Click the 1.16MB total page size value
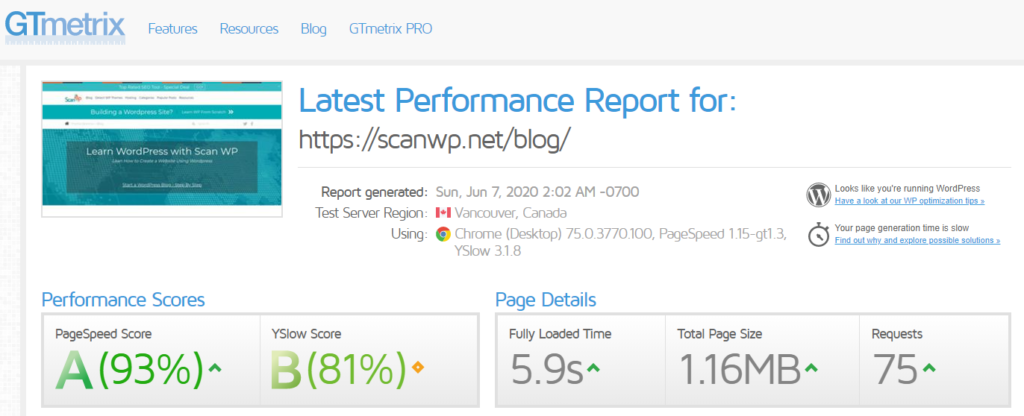1024x416 pixels. coord(739,370)
